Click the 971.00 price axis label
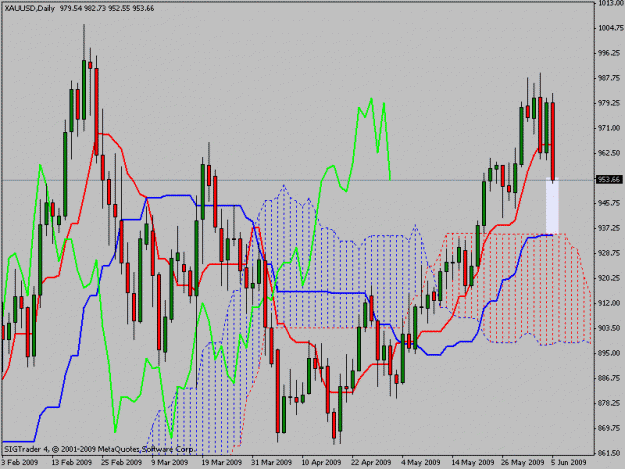This screenshot has height=469, width=625. (x=610, y=128)
